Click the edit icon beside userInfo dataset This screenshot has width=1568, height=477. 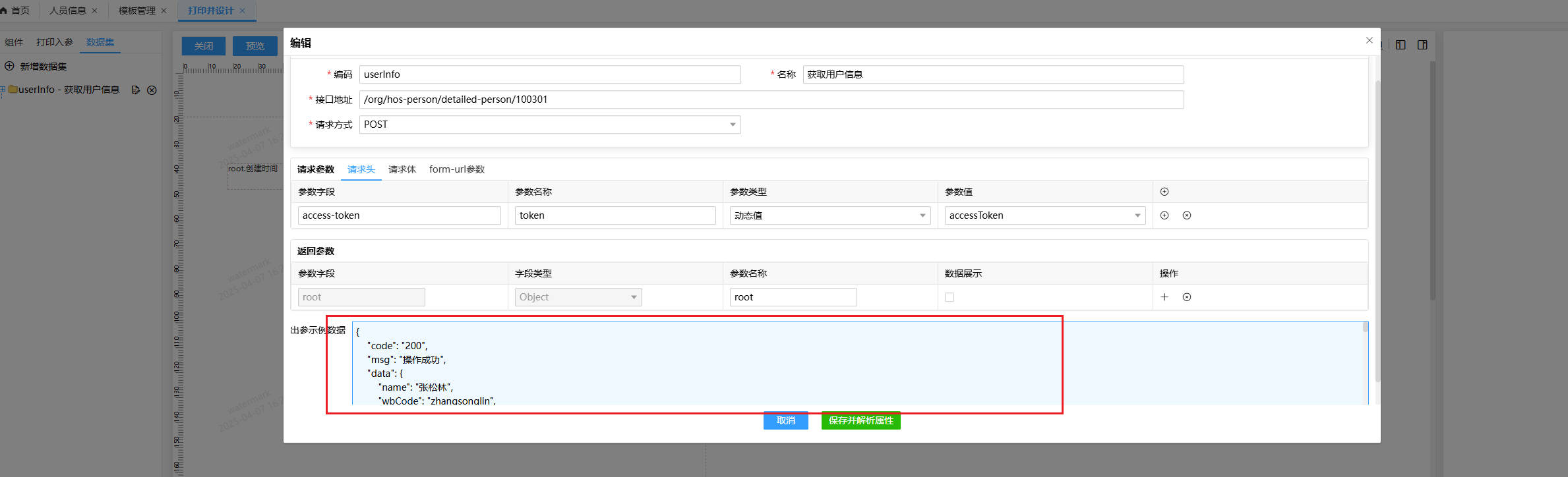click(136, 90)
